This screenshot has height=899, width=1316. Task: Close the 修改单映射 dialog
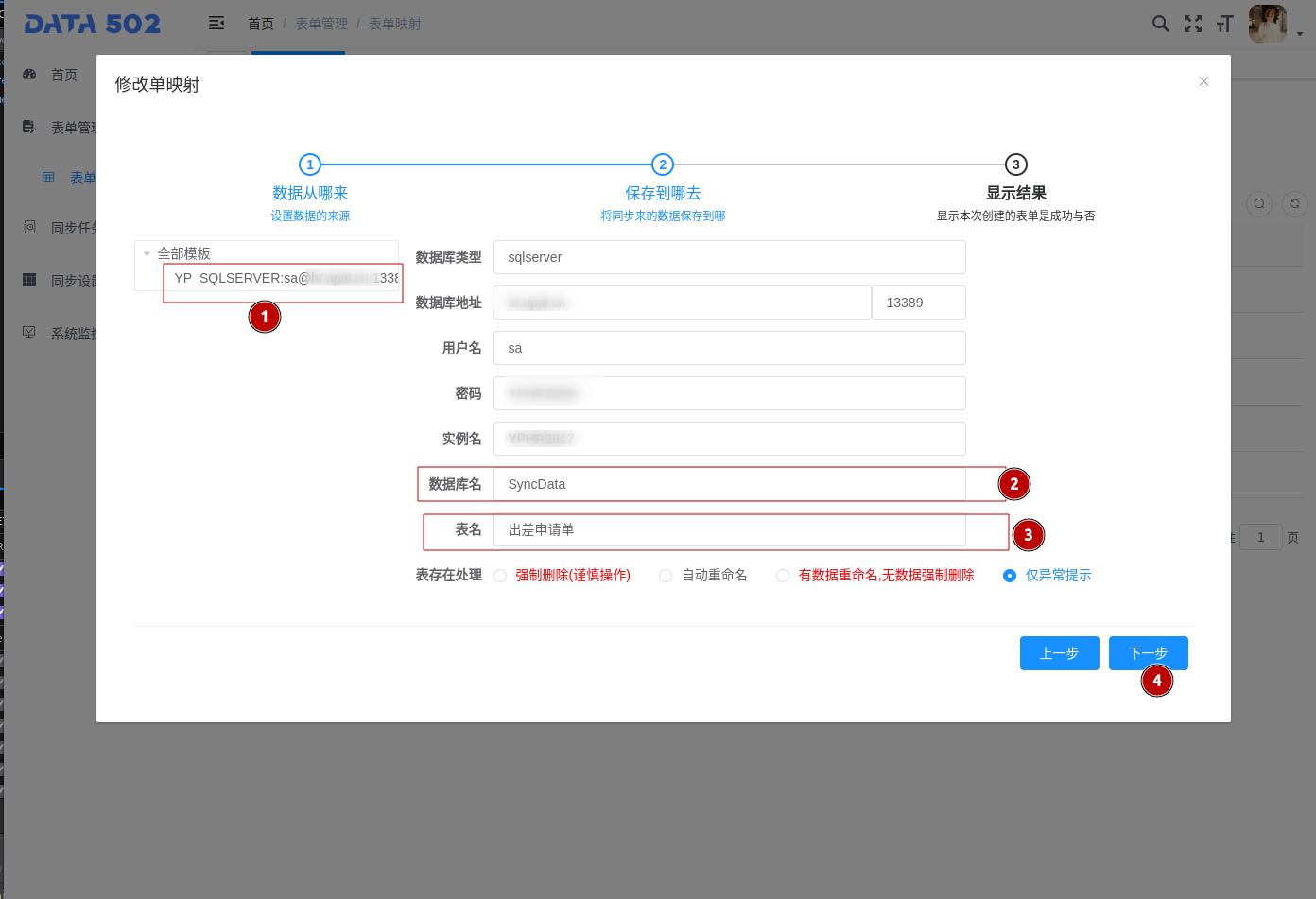pyautogui.click(x=1203, y=81)
